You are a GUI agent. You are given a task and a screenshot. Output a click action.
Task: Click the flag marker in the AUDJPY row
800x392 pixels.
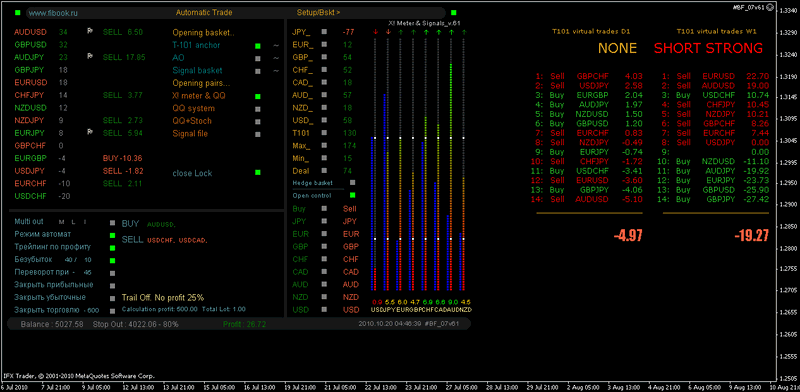(x=90, y=57)
